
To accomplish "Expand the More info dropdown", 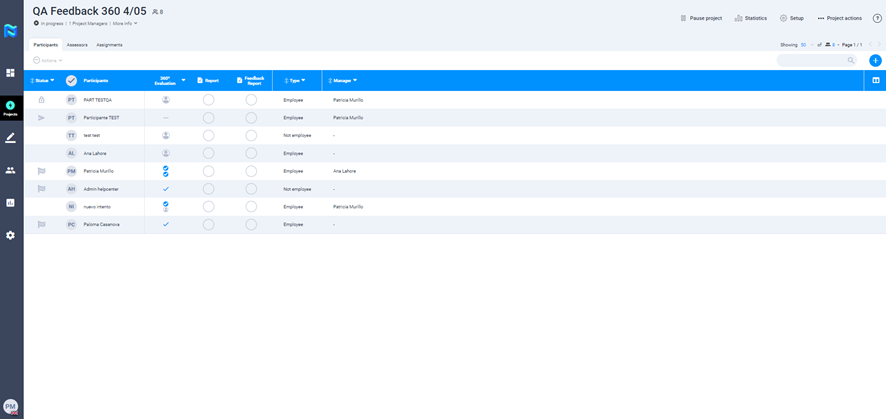I will [125, 23].
